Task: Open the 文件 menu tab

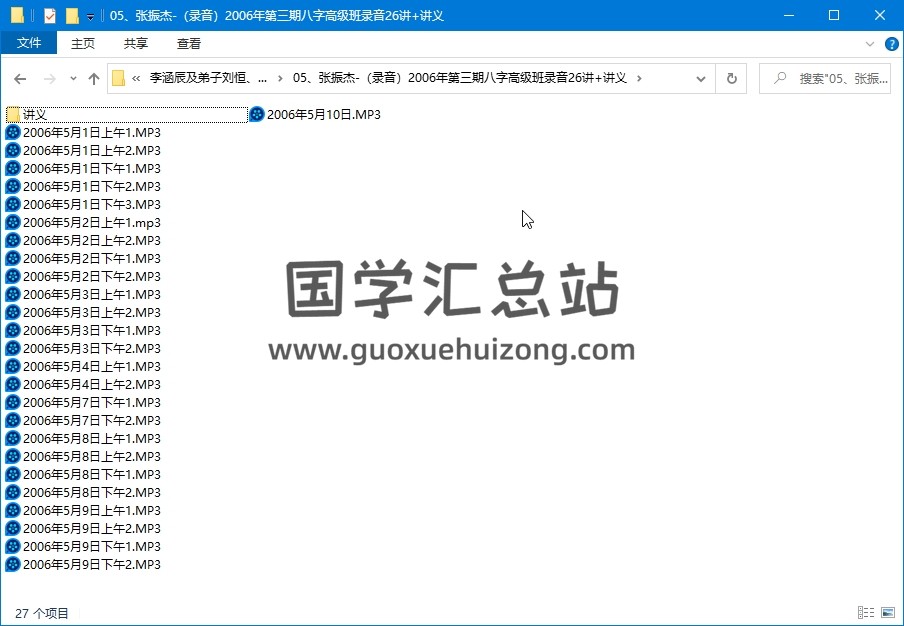Action: pyautogui.click(x=29, y=43)
